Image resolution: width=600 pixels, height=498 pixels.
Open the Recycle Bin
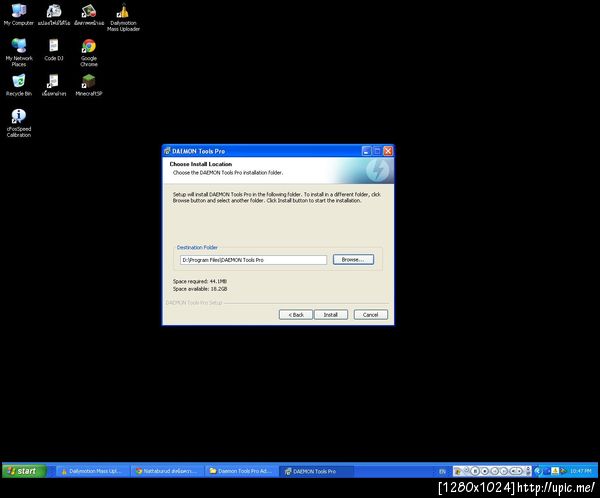(18, 85)
